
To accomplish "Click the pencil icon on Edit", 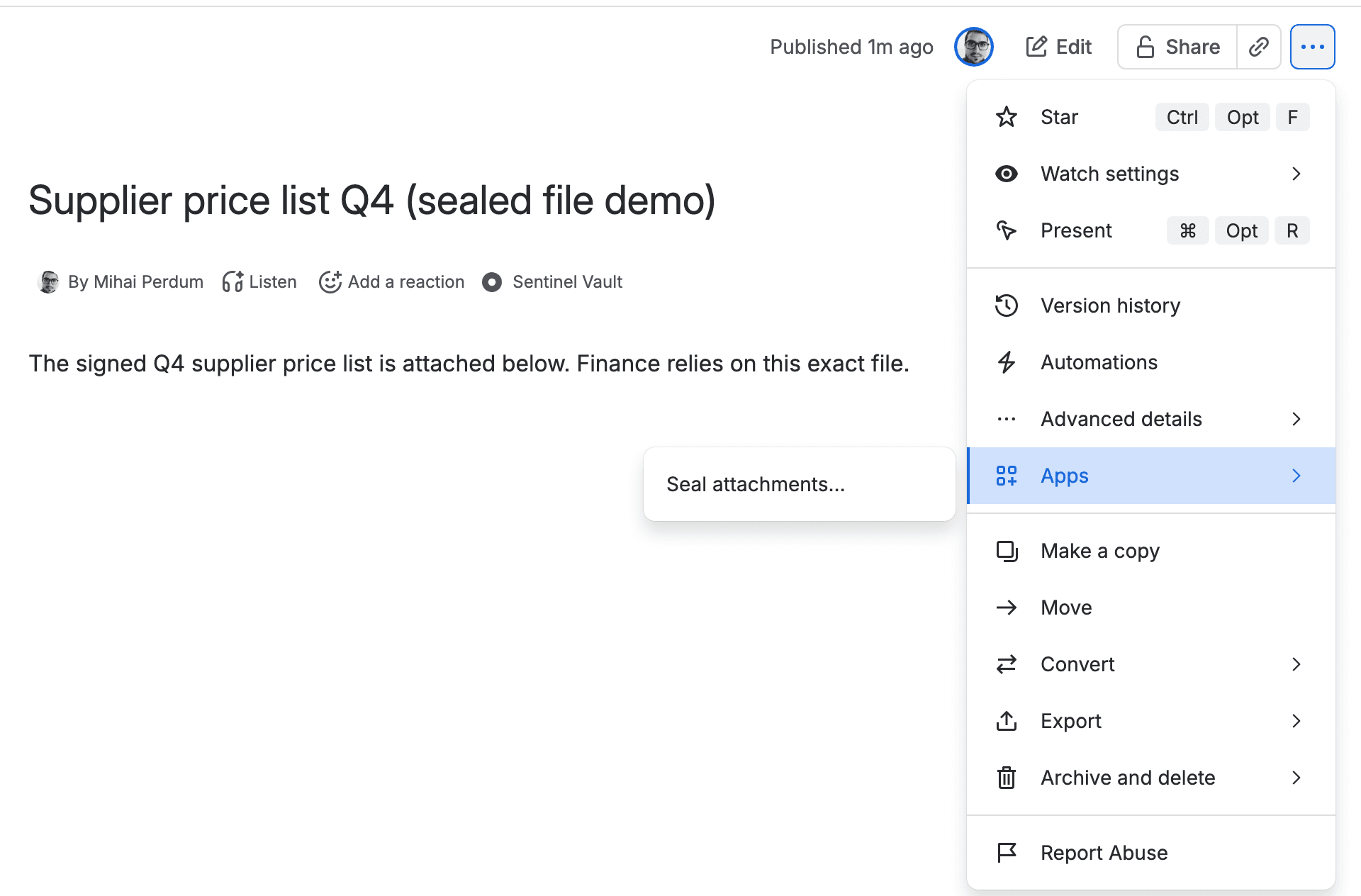I will pos(1036,47).
